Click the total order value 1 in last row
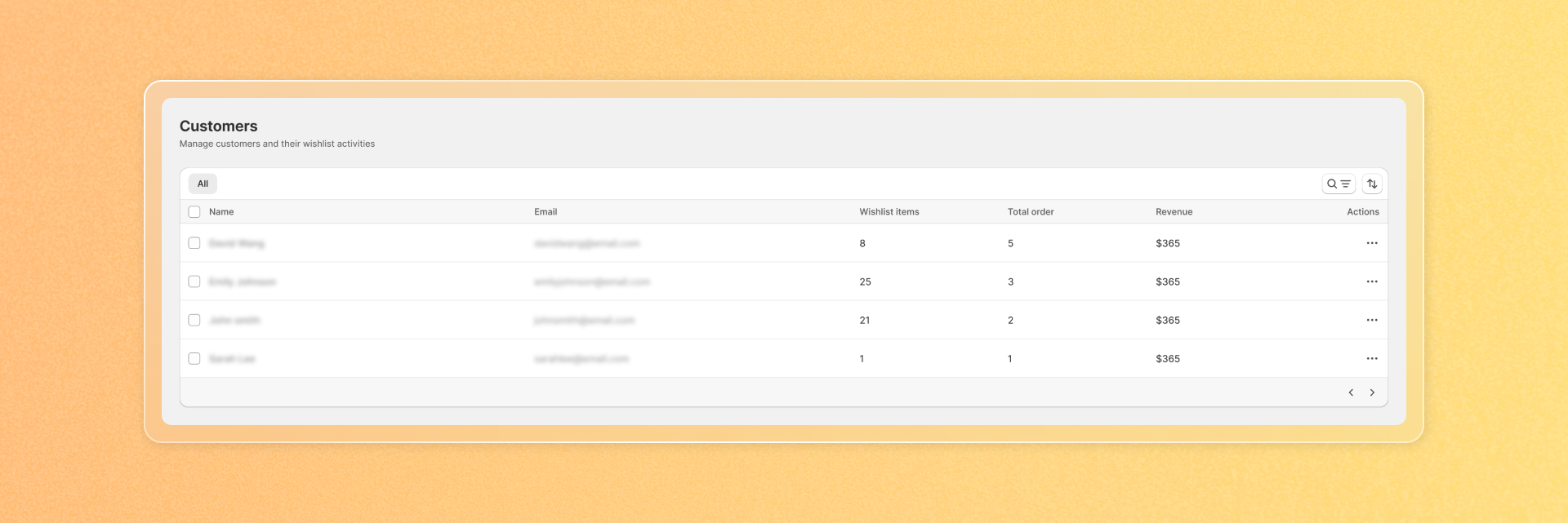1568x523 pixels. (x=1009, y=358)
